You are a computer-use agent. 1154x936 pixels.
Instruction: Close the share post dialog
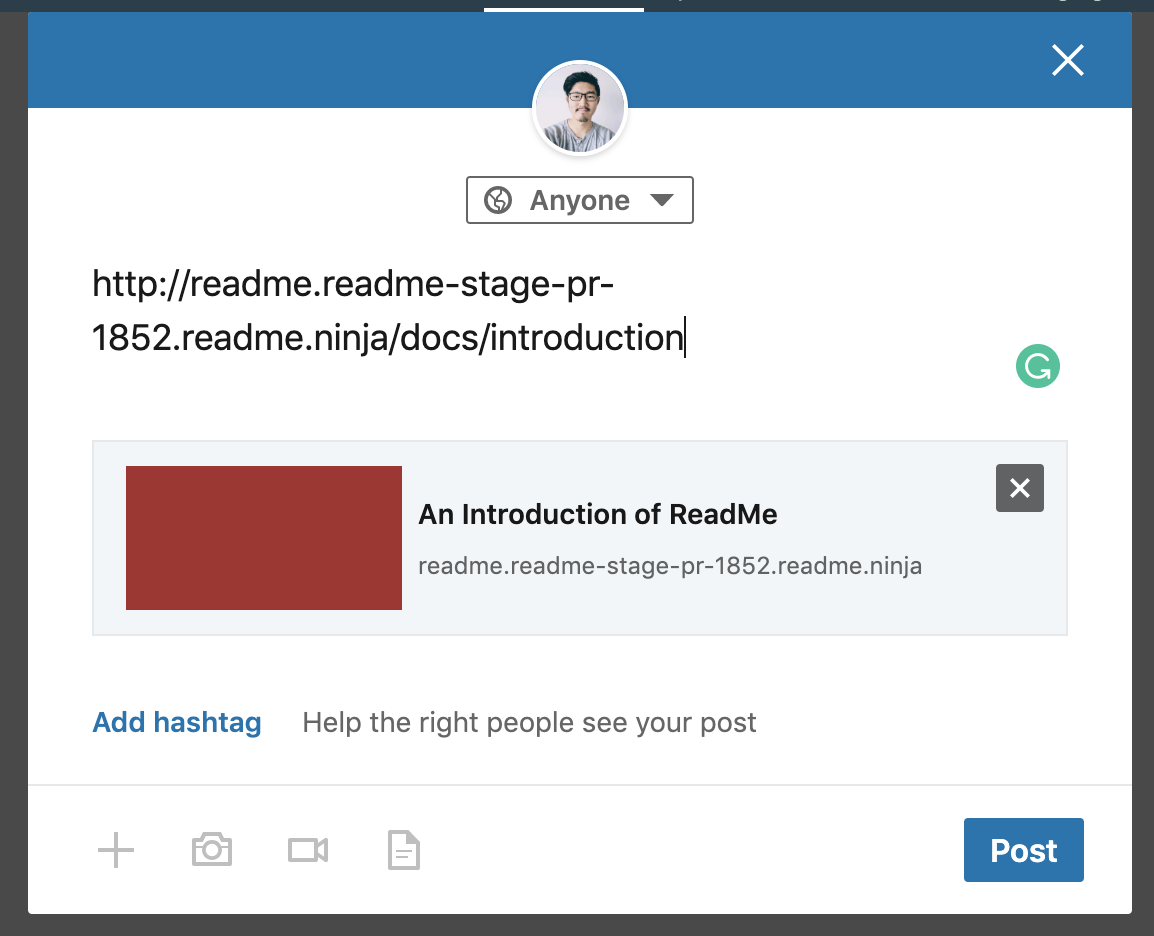click(x=1067, y=60)
